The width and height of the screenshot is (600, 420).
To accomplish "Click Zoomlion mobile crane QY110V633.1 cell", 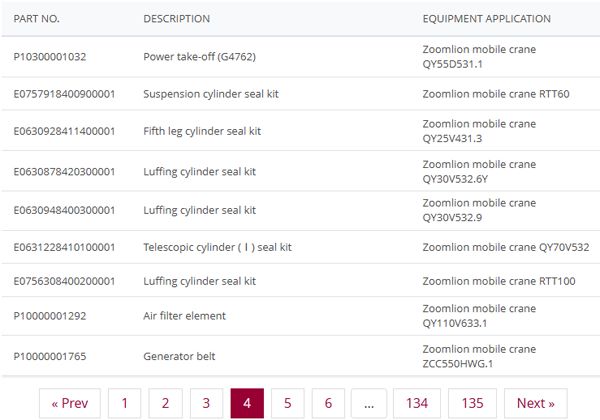I will (x=479, y=316).
